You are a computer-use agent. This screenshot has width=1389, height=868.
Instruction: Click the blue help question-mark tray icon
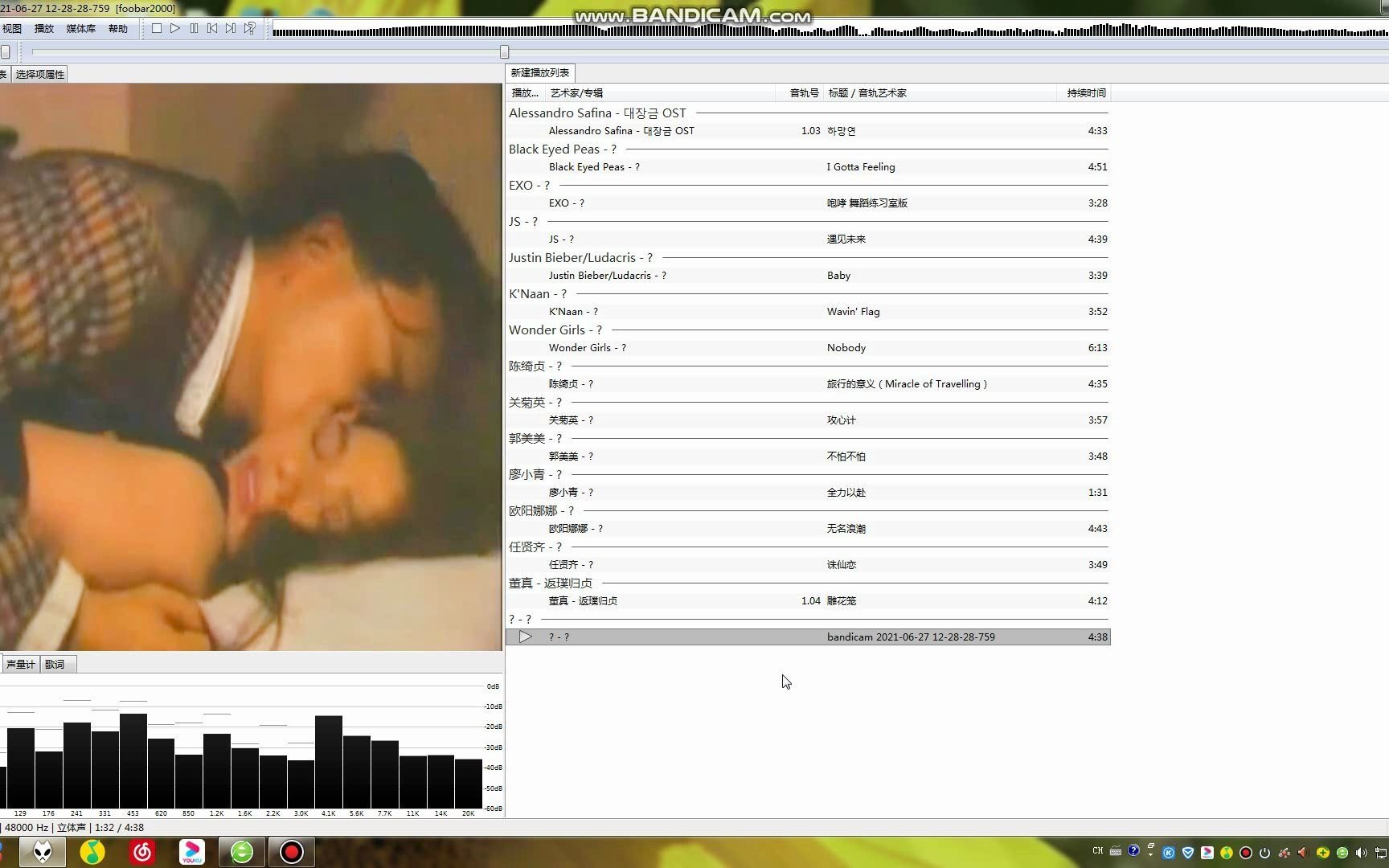pyautogui.click(x=1133, y=850)
